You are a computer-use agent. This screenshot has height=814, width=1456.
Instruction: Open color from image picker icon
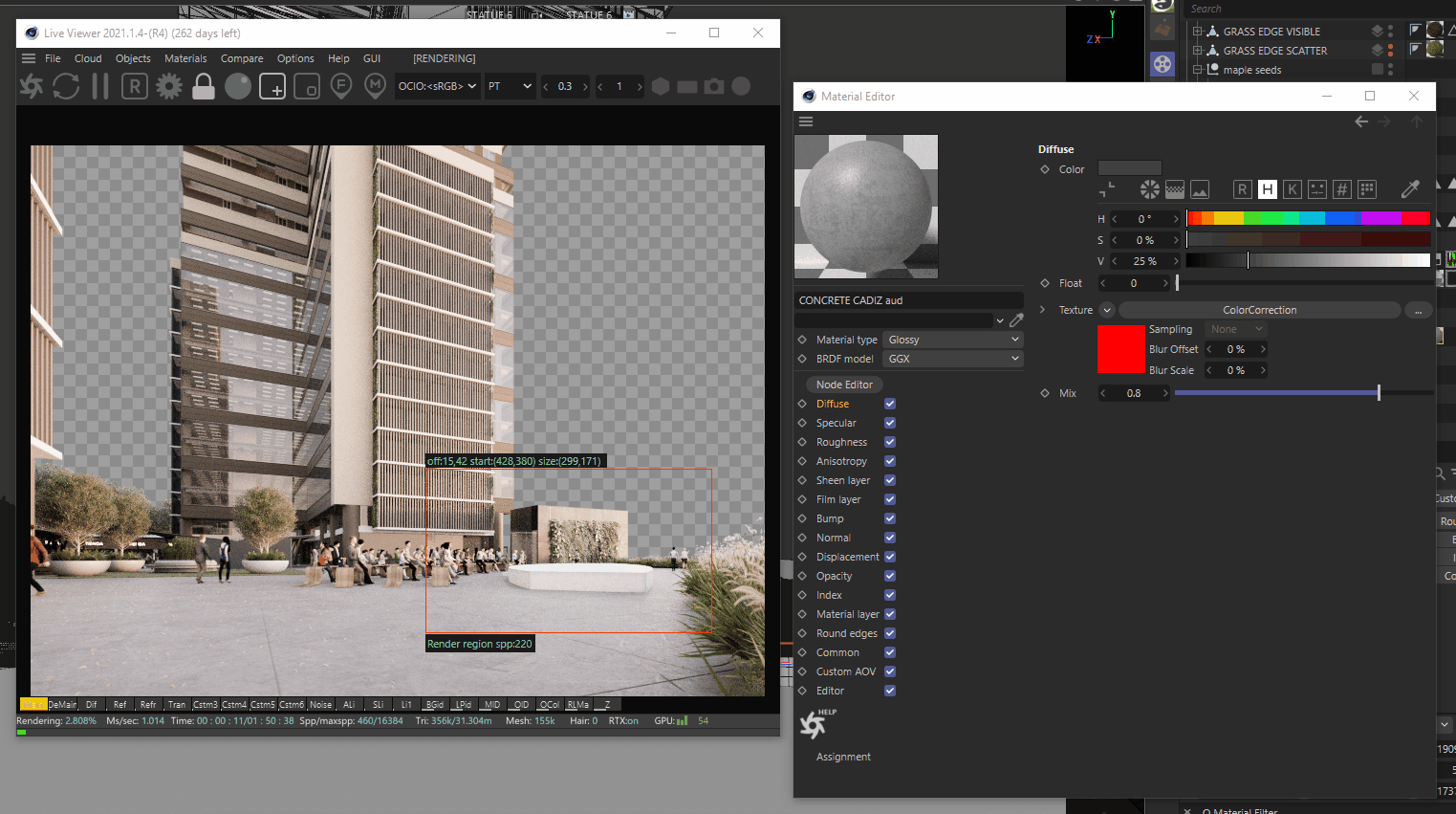(x=1200, y=189)
